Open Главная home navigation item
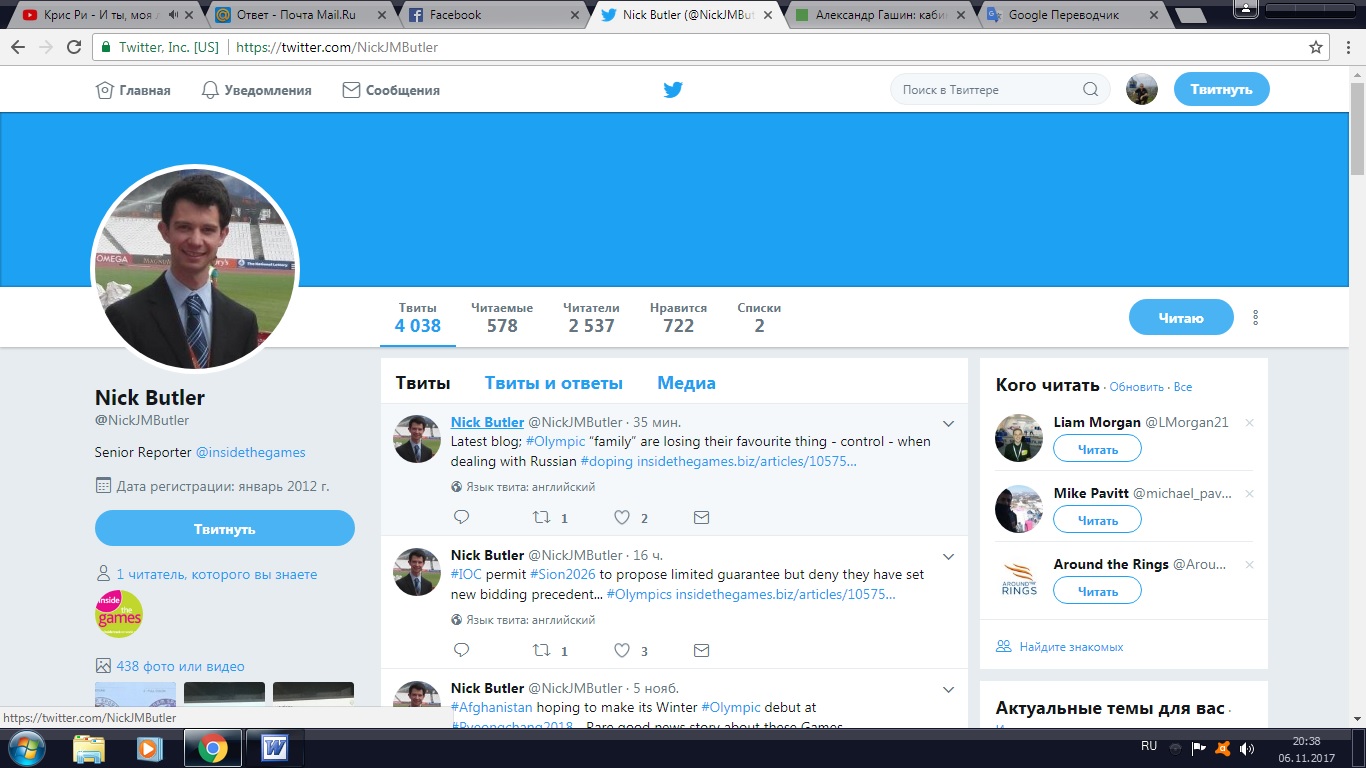 [133, 90]
